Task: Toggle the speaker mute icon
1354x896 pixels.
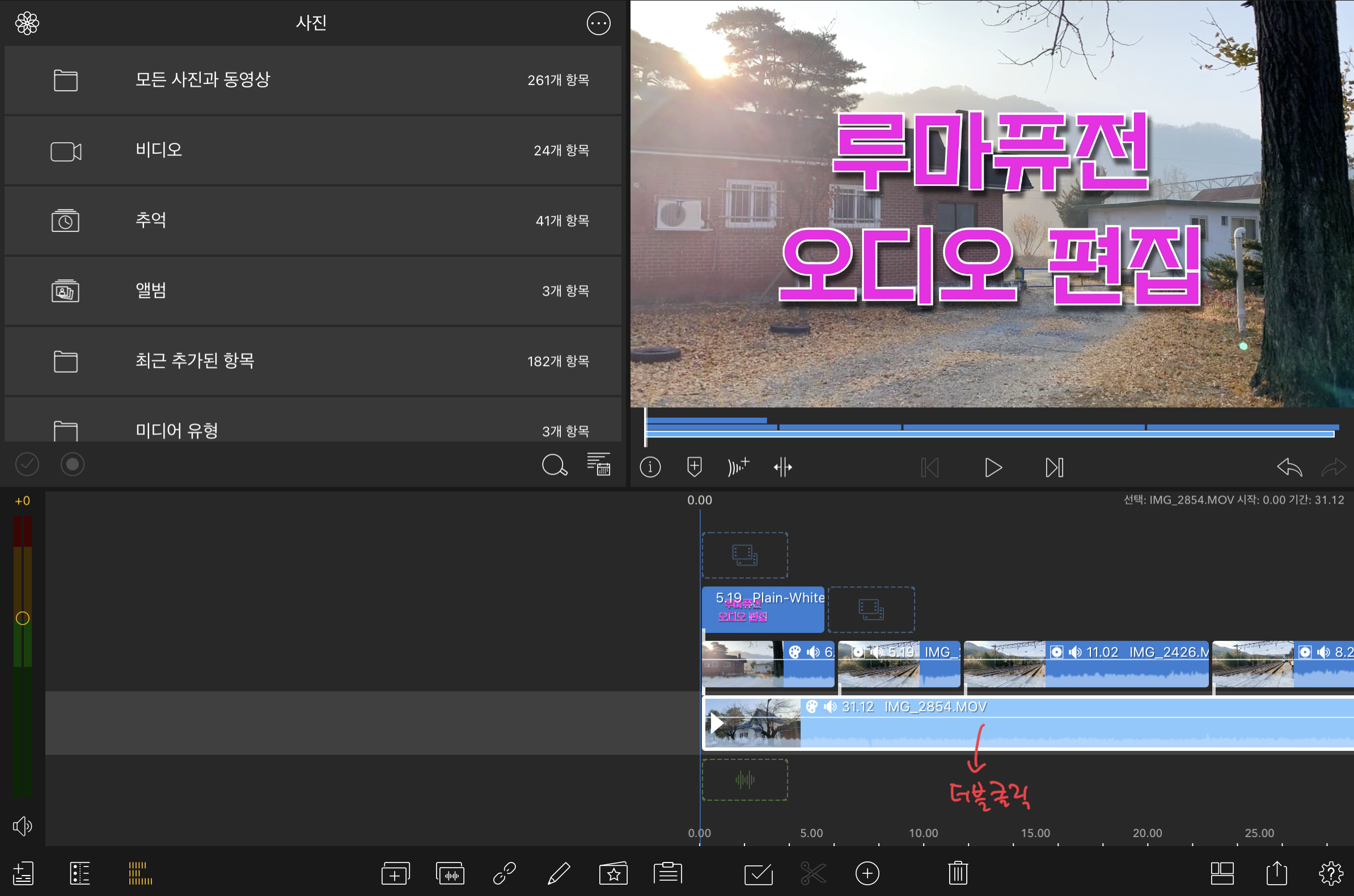Action: pyautogui.click(x=22, y=826)
